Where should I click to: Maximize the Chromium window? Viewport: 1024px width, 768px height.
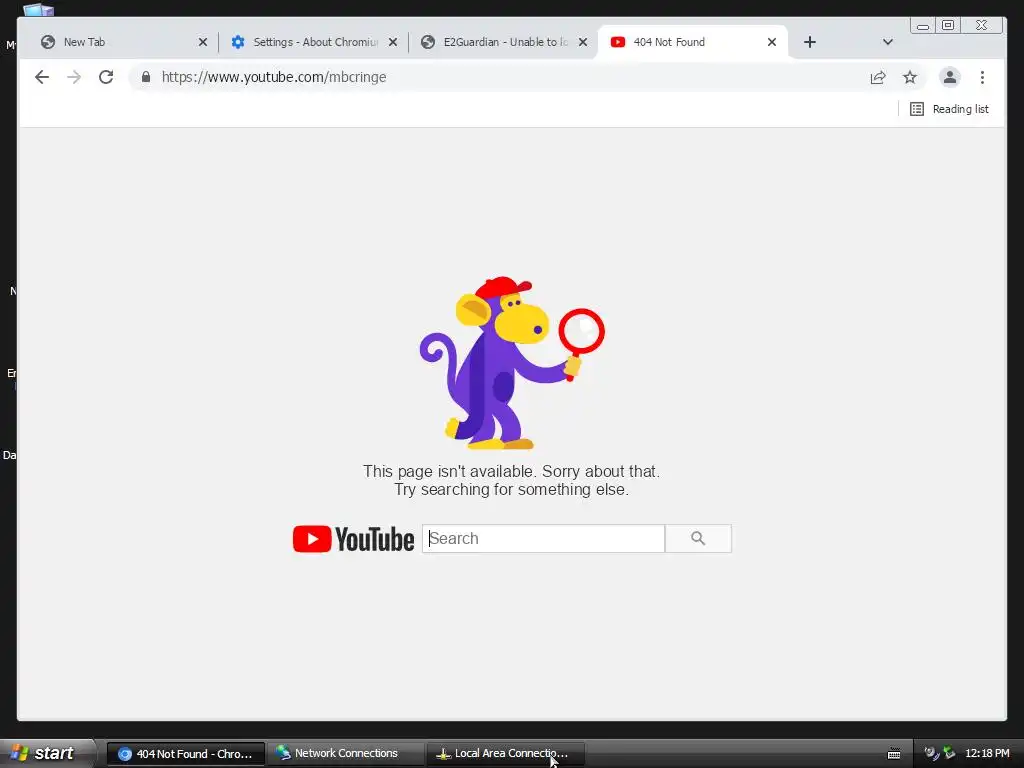point(948,25)
